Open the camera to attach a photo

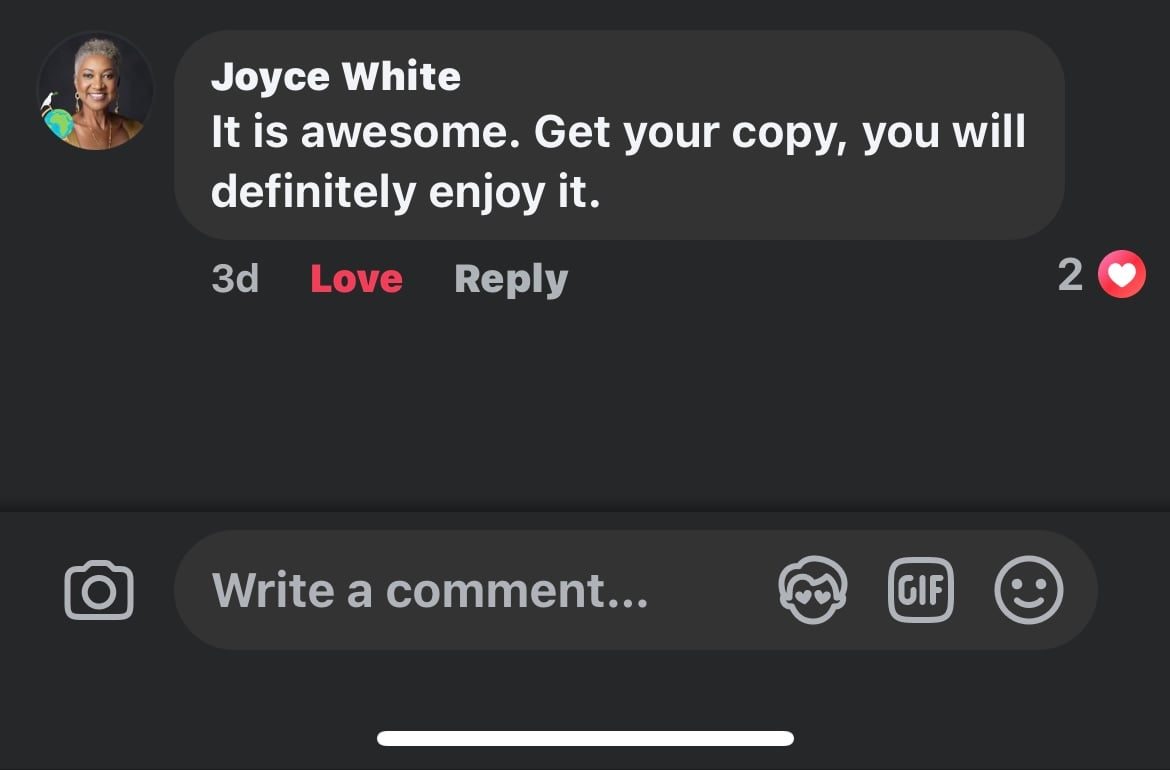click(x=99, y=591)
